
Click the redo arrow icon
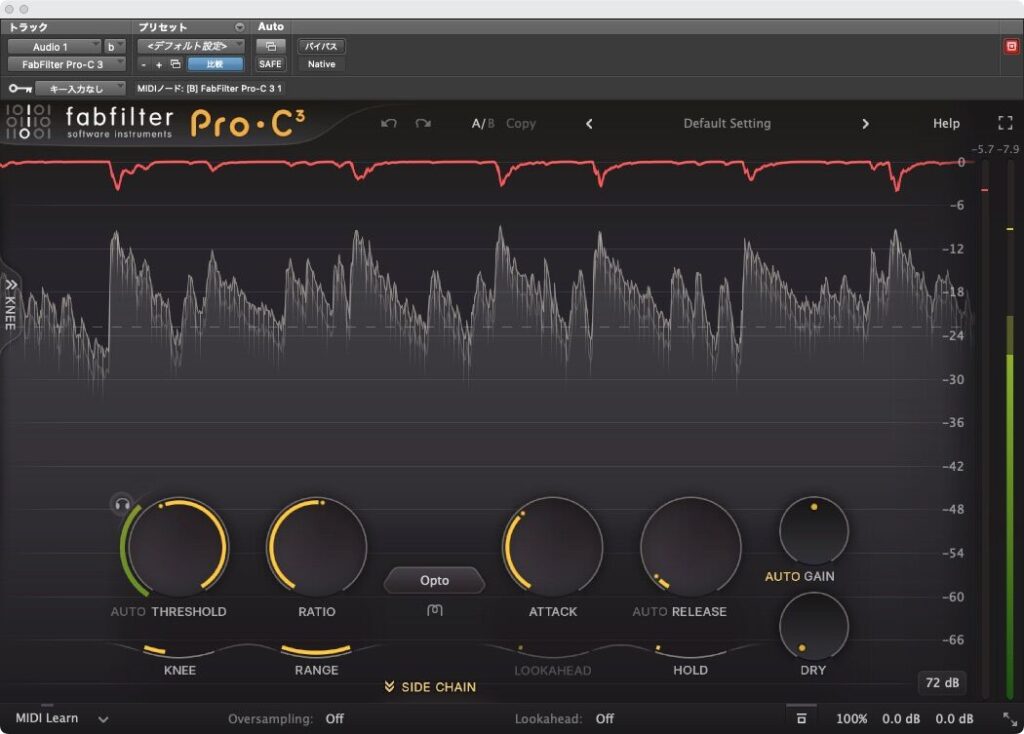pos(423,123)
